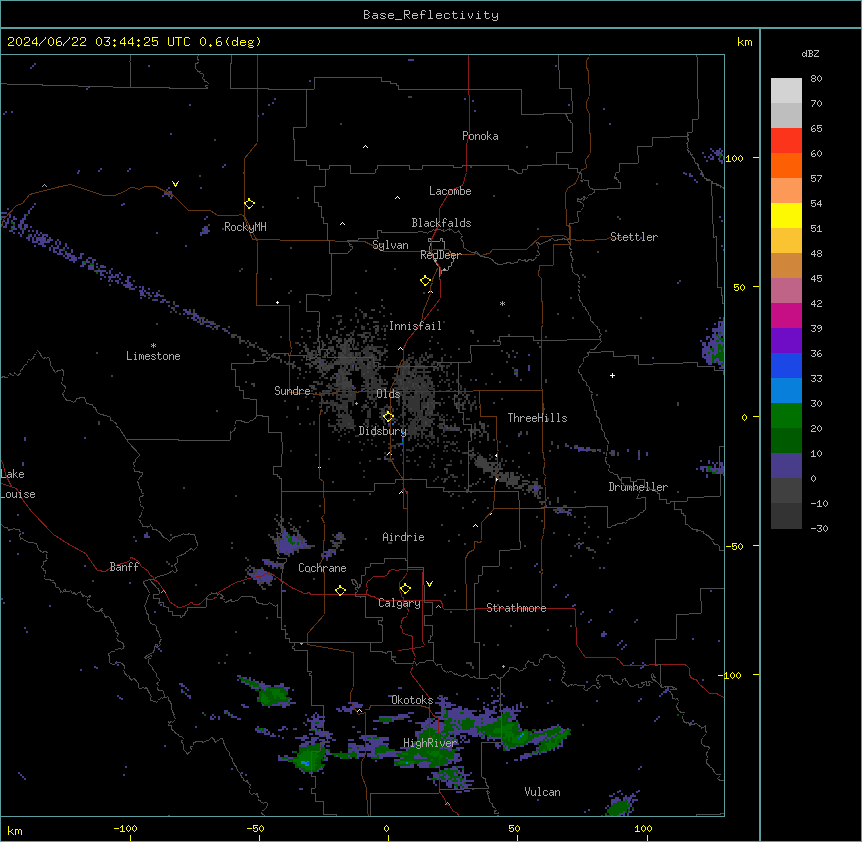The image size is (862, 842).
Task: Click the yellow diamond marker above the Calgary label
Action: pyautogui.click(x=405, y=589)
